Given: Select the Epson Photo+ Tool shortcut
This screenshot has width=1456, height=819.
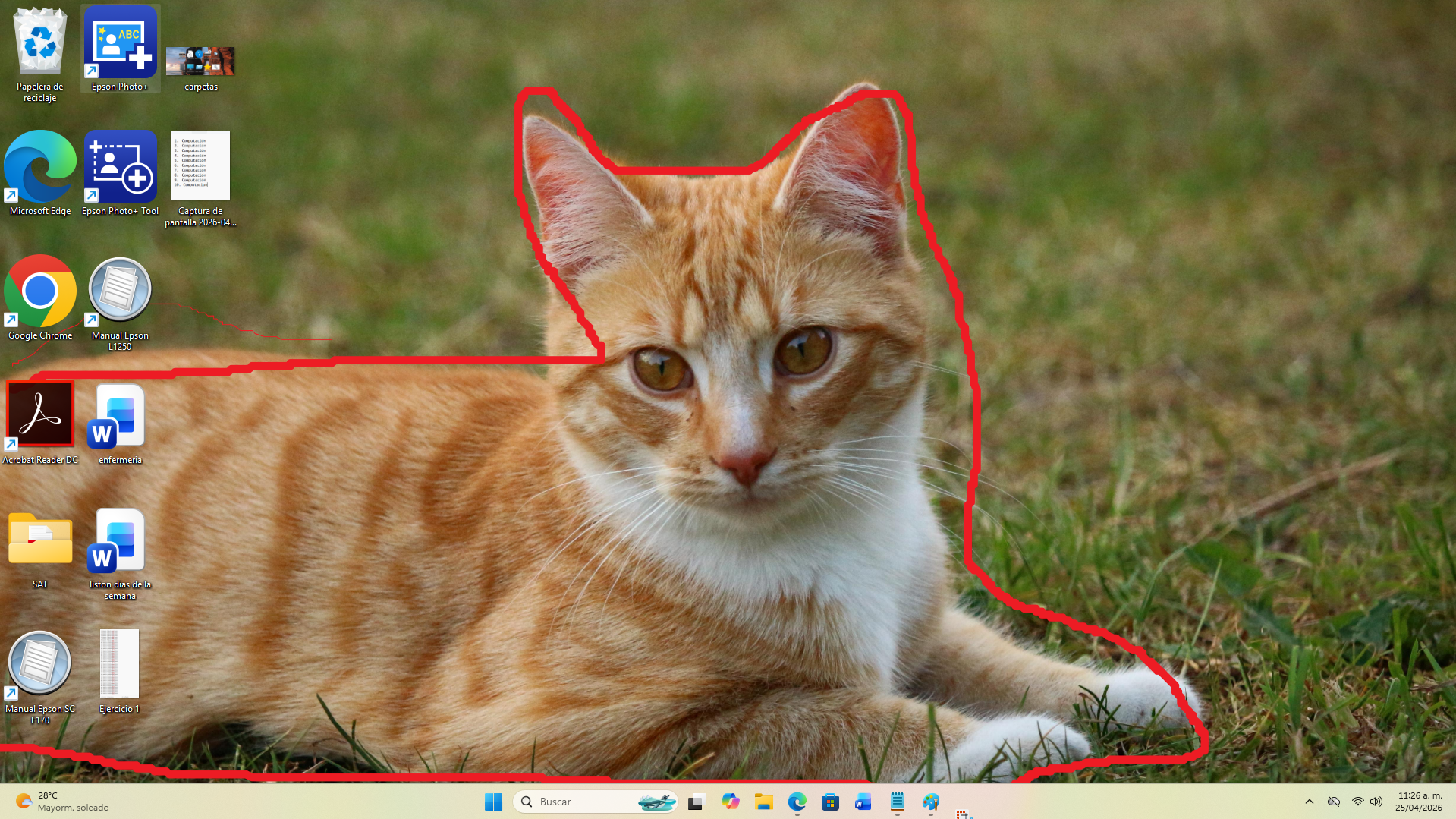Looking at the screenshot, I should (120, 167).
